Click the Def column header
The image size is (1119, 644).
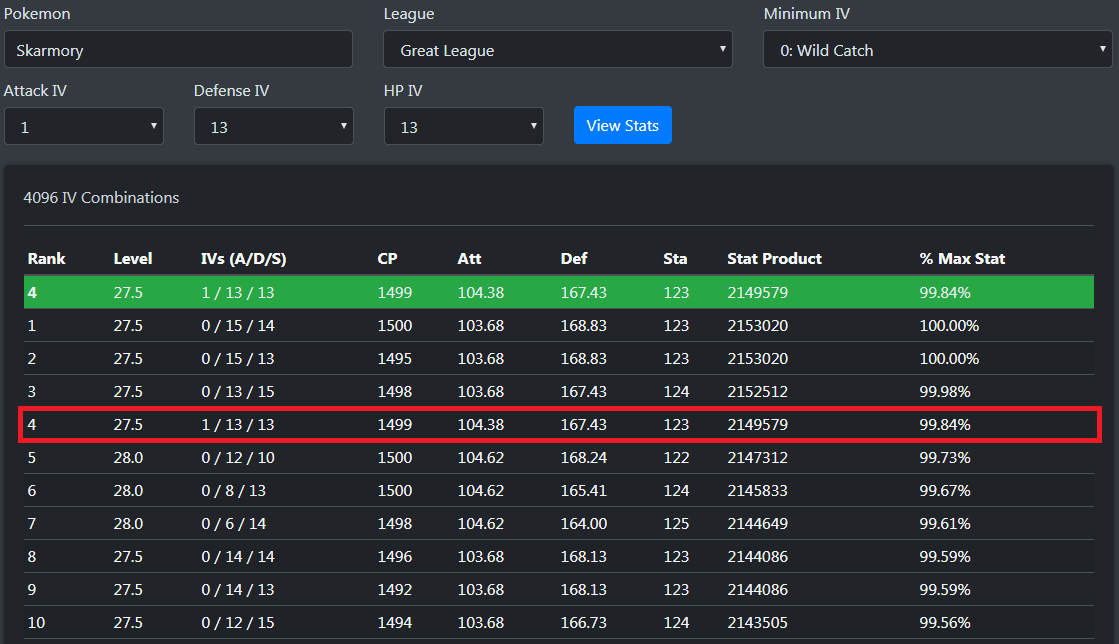click(x=574, y=258)
